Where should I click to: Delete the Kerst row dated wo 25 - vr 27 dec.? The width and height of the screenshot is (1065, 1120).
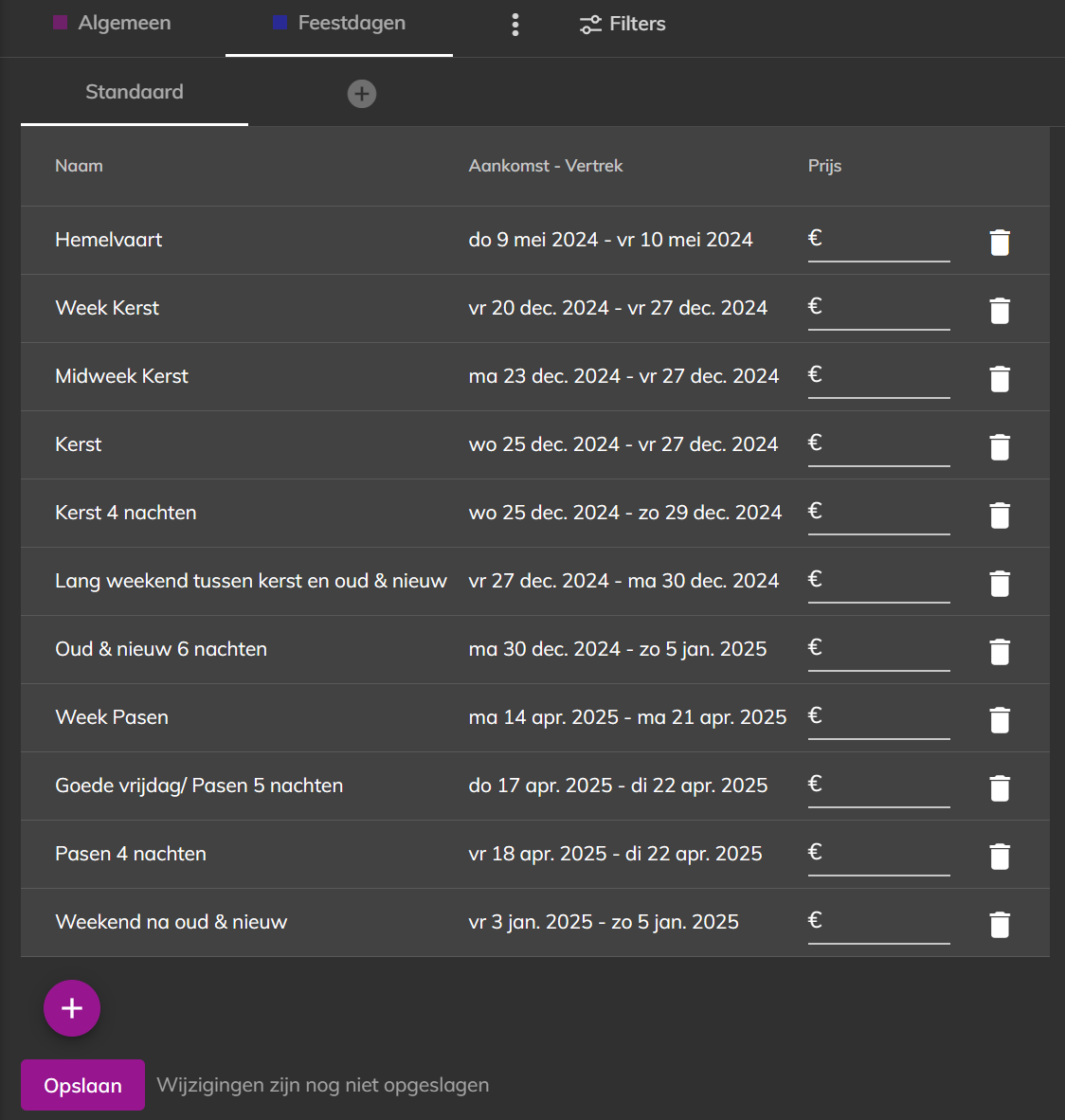1000,447
